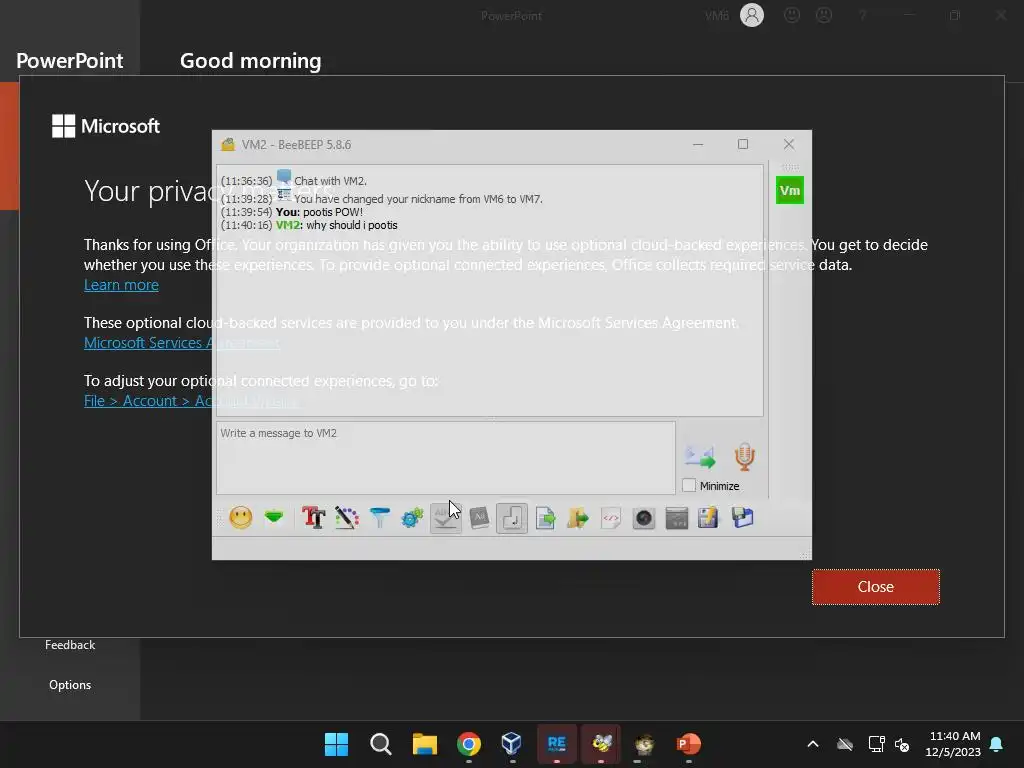Toggle the spell-check icon under the cursor
This screenshot has height=768, width=1024.
click(446, 519)
